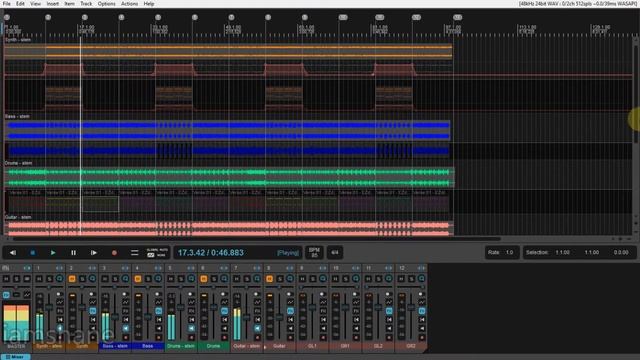Arm record on track 12 GR2
This screenshot has height=360, width=640.
click(422, 338)
